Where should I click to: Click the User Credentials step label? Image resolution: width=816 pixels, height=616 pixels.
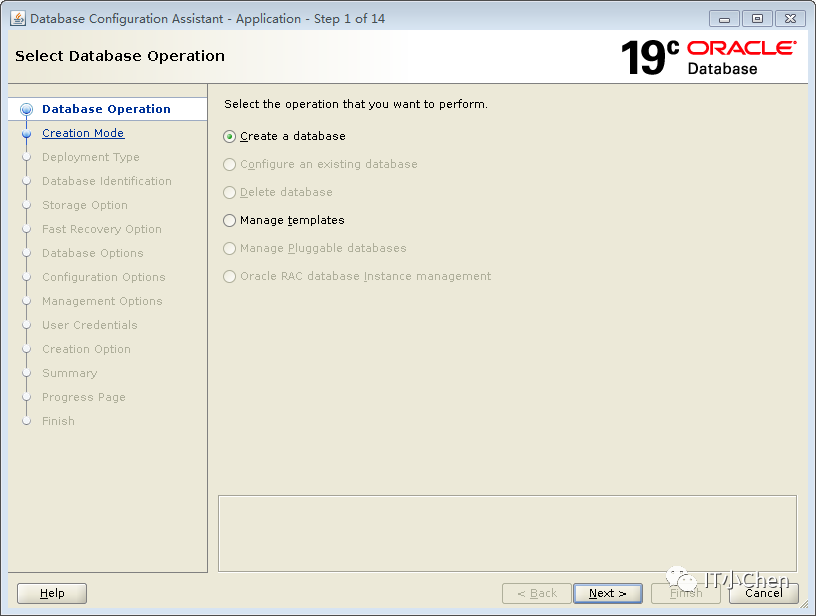tap(90, 325)
